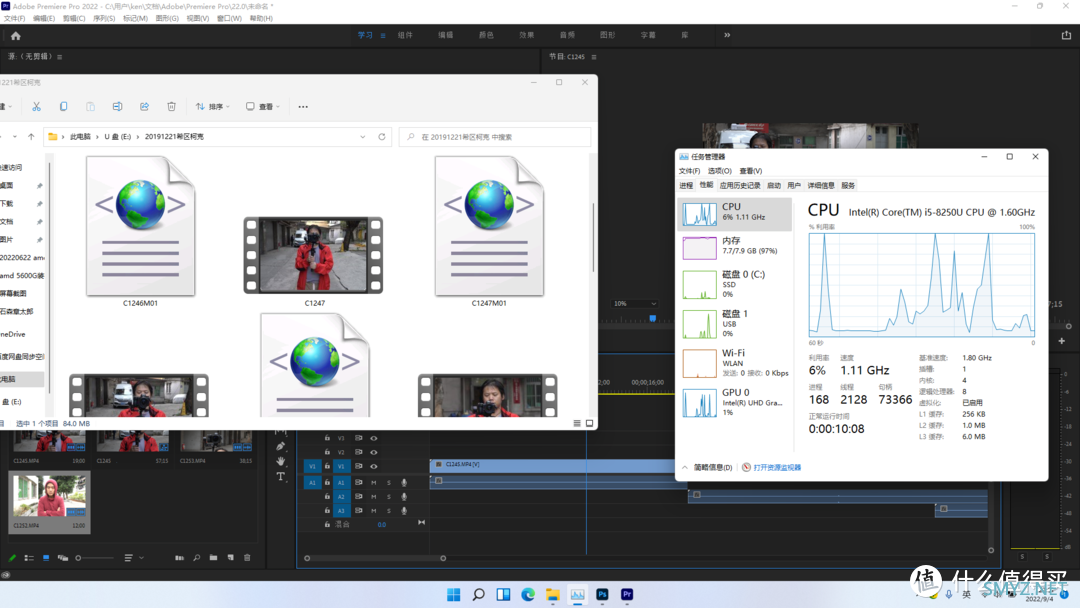This screenshot has width=1080, height=608.
Task: Open project panel sort icons dropdown
Action: (134, 558)
